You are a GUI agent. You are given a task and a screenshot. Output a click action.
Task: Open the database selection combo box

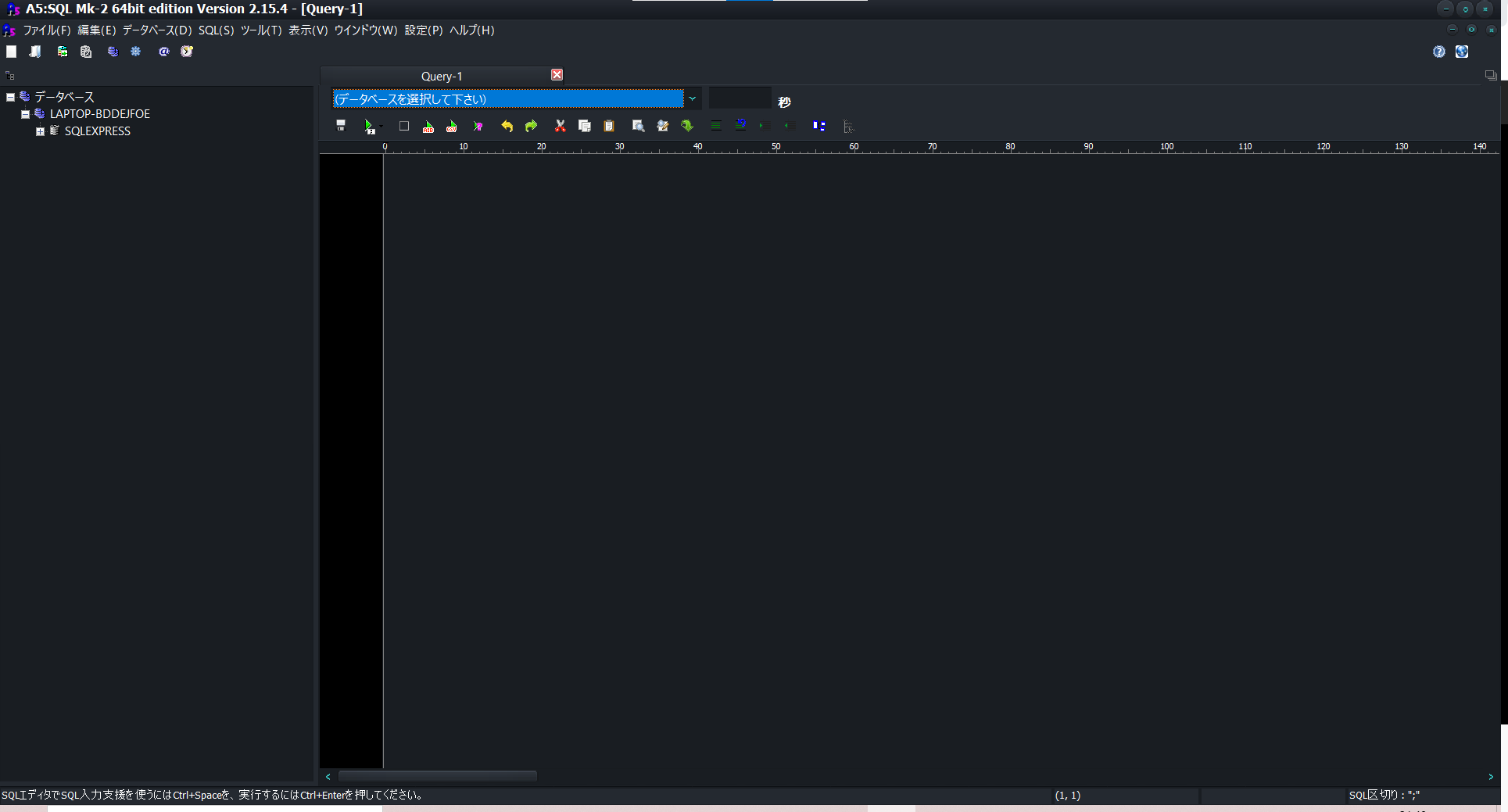508,99
